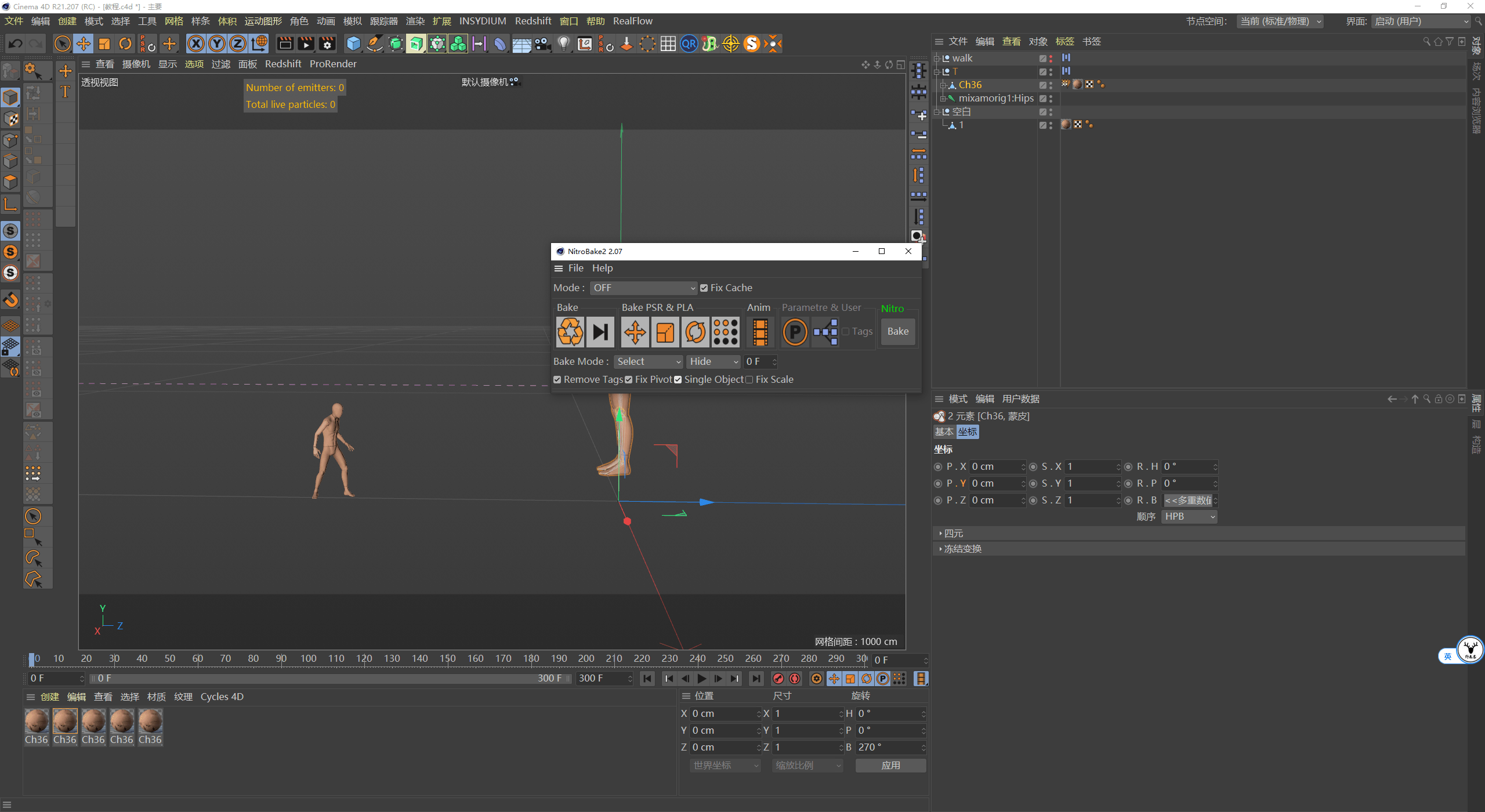Viewport: 1485px width, 812px height.
Task: Uncheck the Remove Tags checkbox
Action: pyautogui.click(x=557, y=379)
